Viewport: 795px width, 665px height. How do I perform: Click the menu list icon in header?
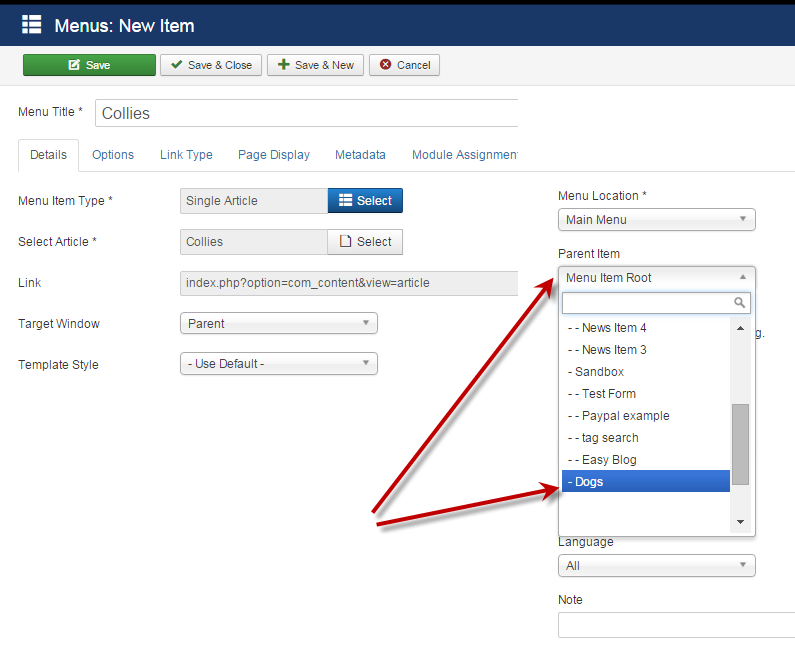click(32, 25)
